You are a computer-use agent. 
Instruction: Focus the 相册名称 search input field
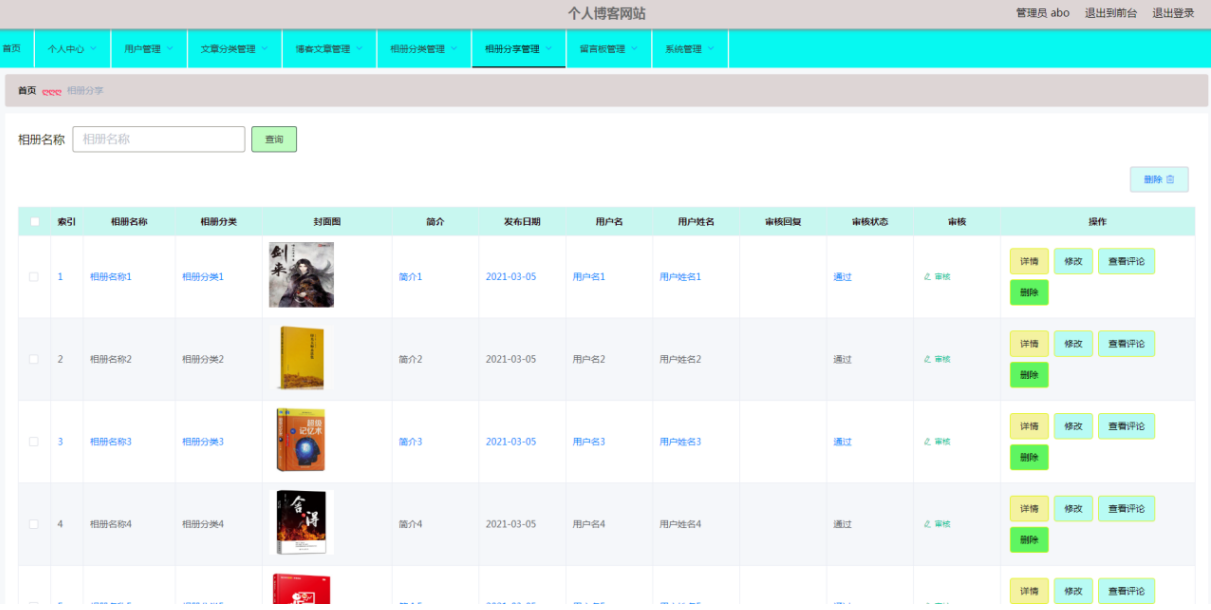coord(159,139)
